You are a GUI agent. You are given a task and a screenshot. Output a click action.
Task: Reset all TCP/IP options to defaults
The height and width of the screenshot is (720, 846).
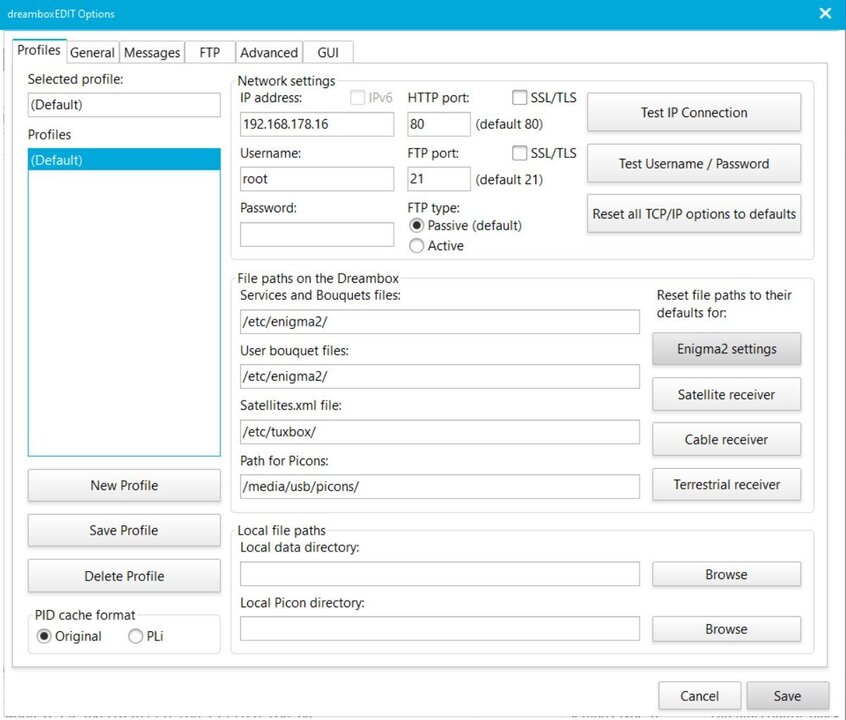[693, 213]
